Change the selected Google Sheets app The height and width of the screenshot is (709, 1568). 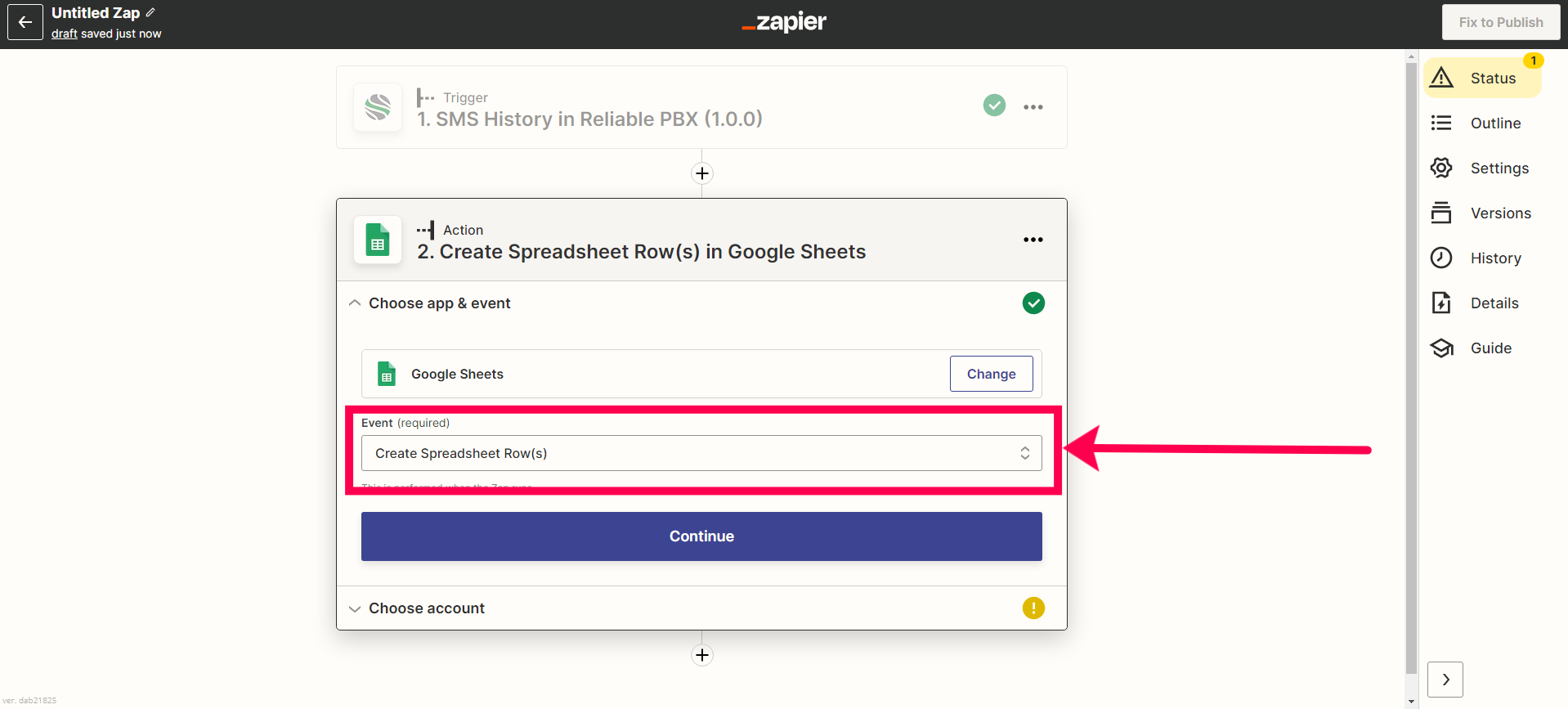991,374
